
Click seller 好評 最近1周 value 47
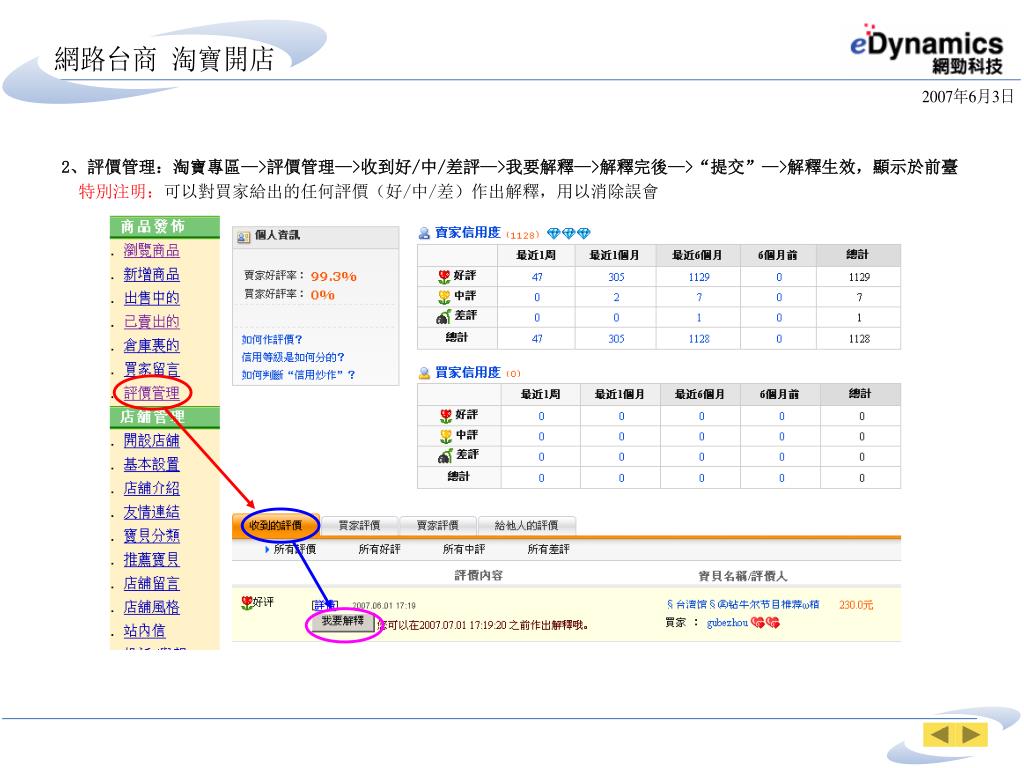(537, 277)
